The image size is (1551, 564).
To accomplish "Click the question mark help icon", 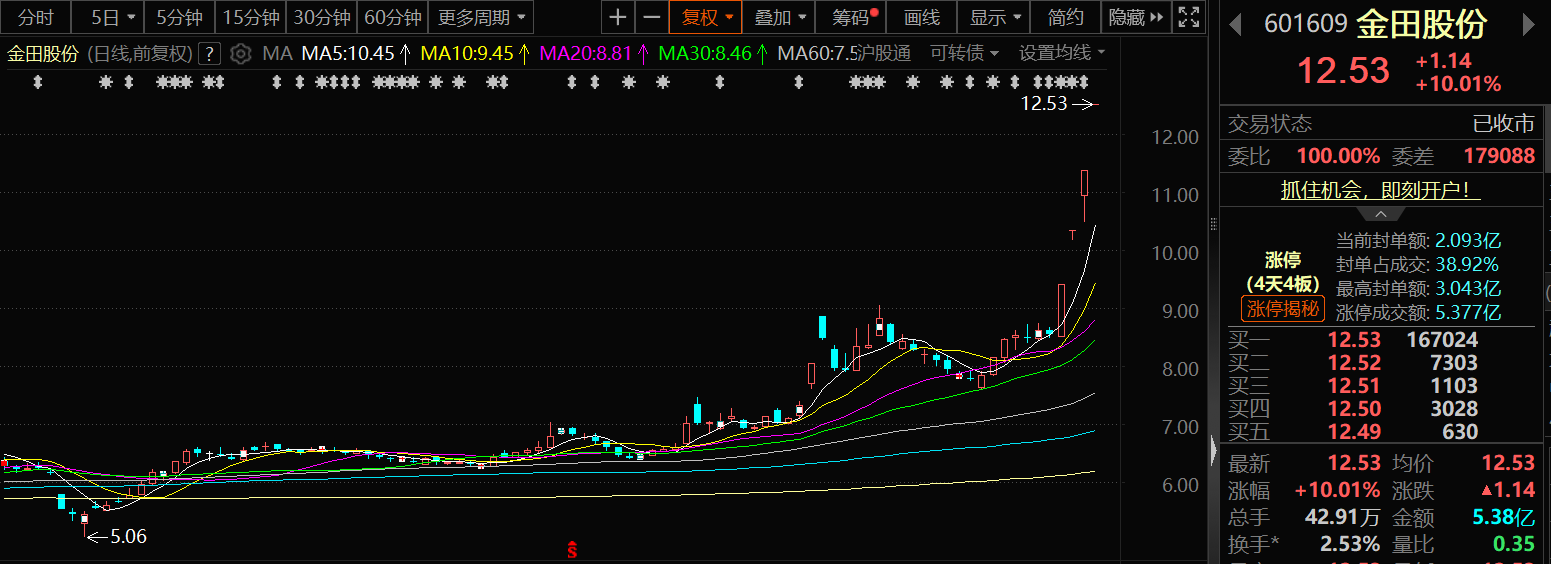I will [209, 54].
